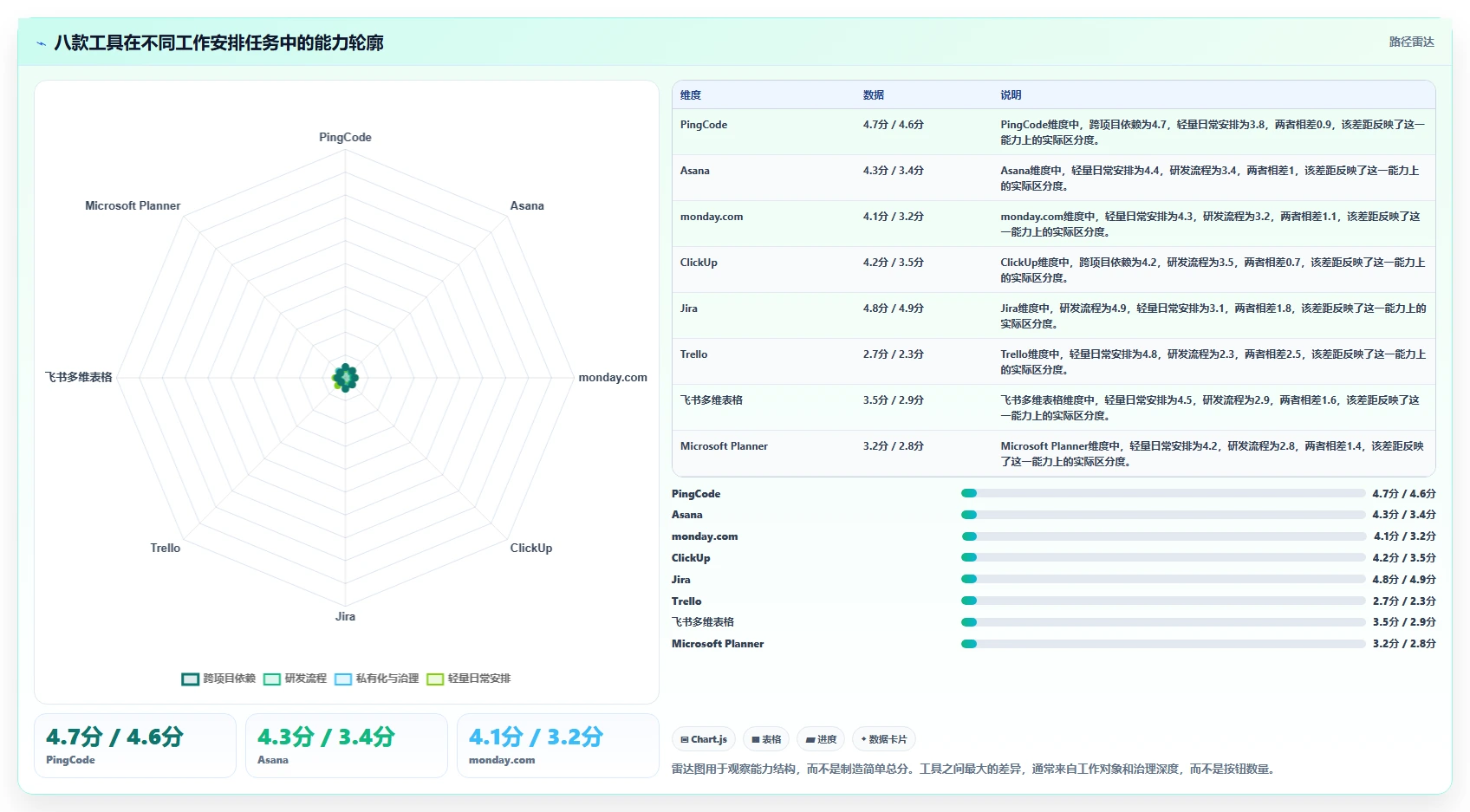Image resolution: width=1470 pixels, height=812 pixels.
Task: Click the footnote starting 雷达图用于观察能力结构
Action: 975,769
